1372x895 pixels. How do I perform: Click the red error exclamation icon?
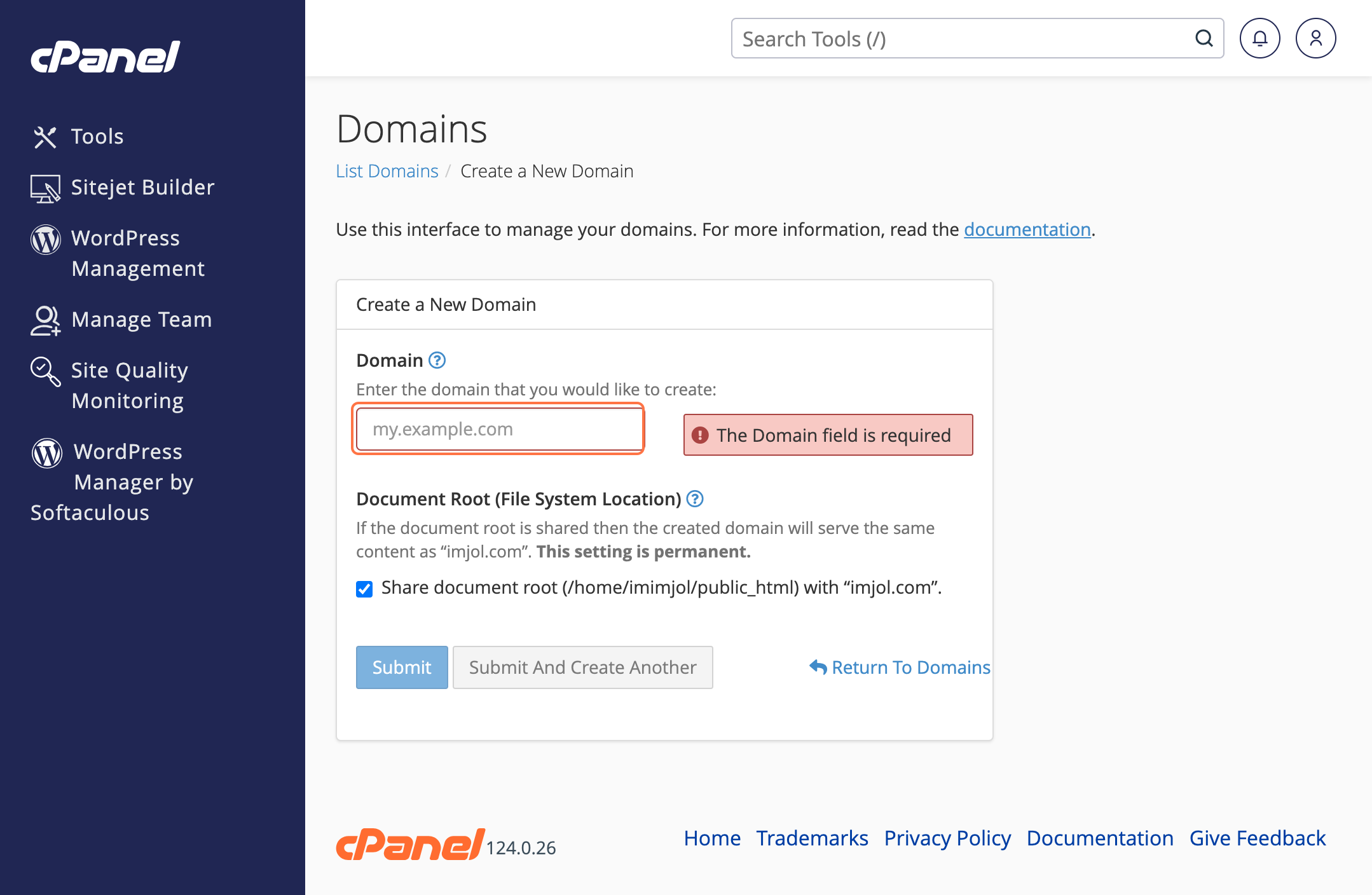pos(700,435)
